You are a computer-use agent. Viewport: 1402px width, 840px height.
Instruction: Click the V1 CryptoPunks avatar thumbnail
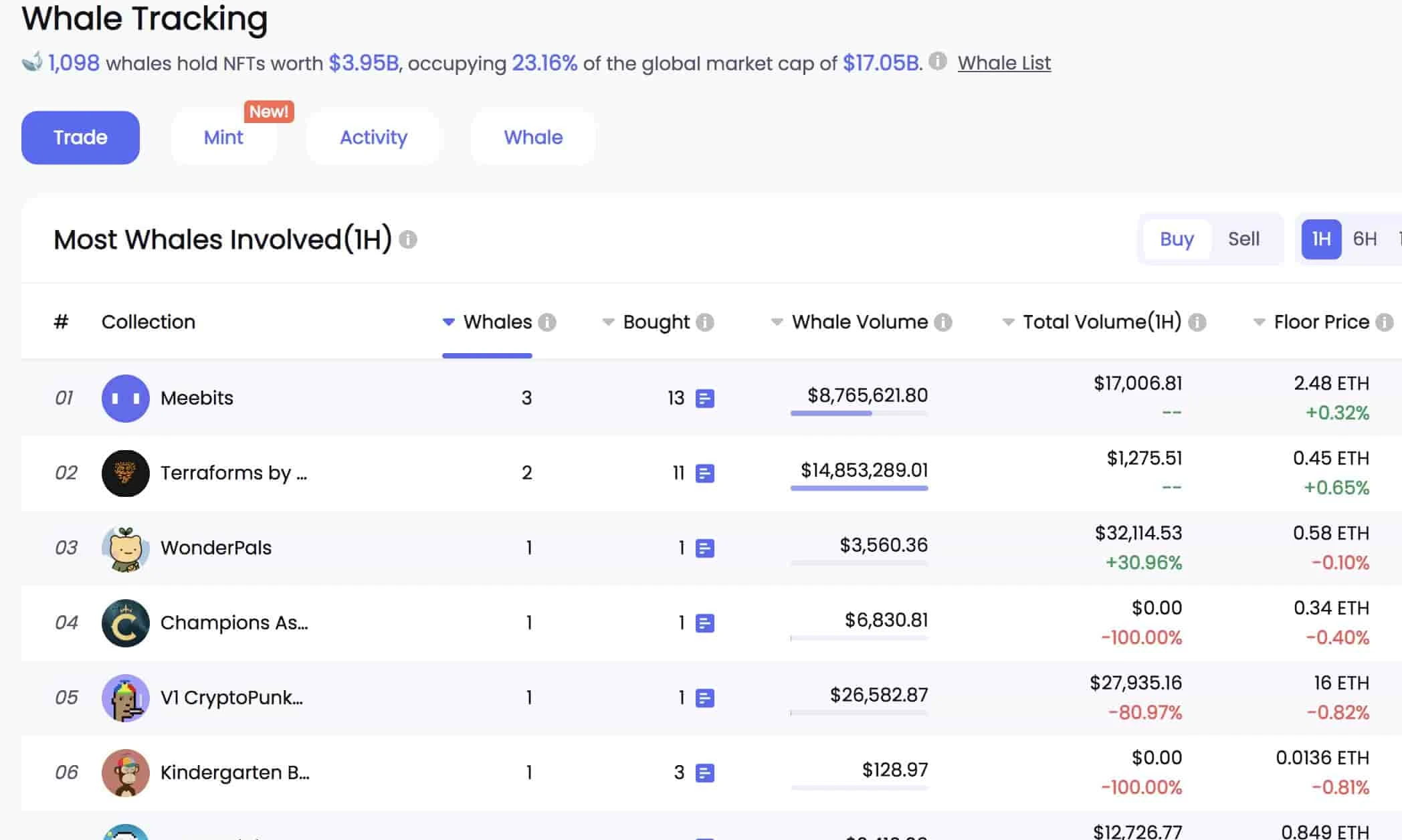click(x=125, y=698)
